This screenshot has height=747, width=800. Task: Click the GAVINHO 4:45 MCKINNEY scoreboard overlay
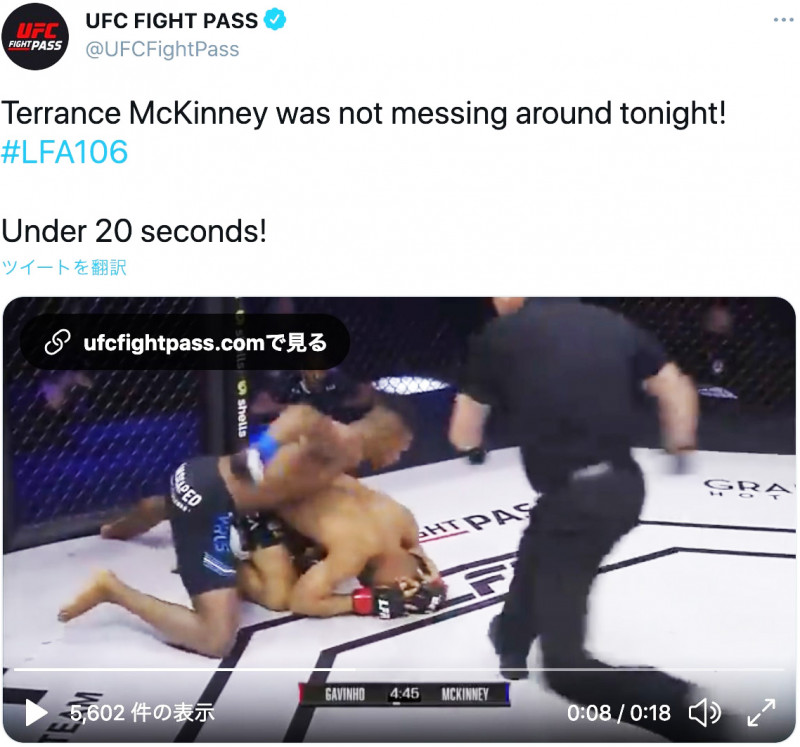[404, 694]
